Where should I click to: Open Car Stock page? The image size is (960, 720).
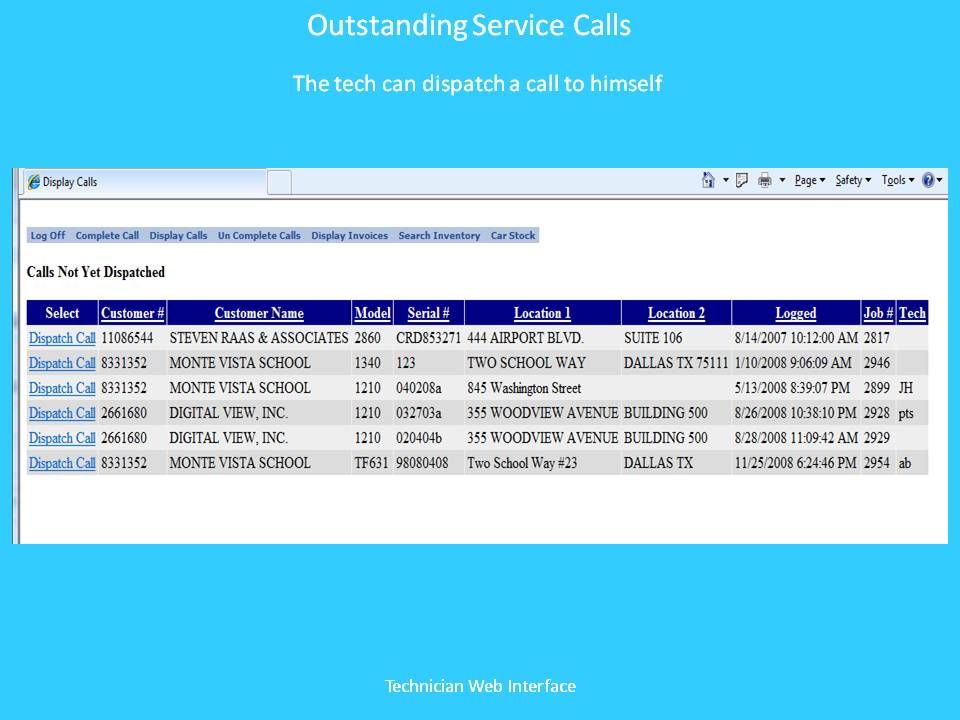[x=513, y=236]
